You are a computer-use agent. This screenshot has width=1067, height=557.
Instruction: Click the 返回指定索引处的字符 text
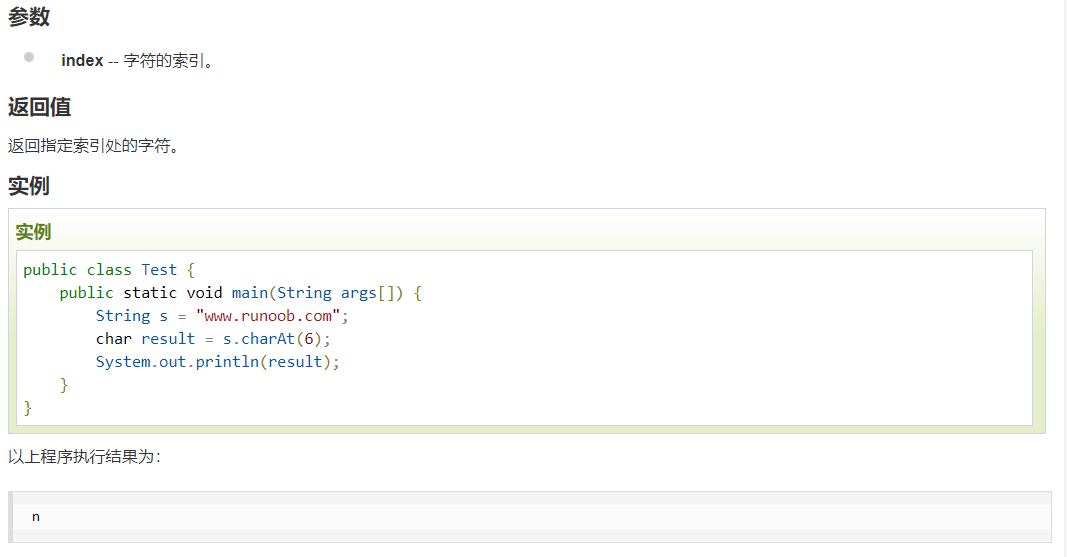point(93,146)
